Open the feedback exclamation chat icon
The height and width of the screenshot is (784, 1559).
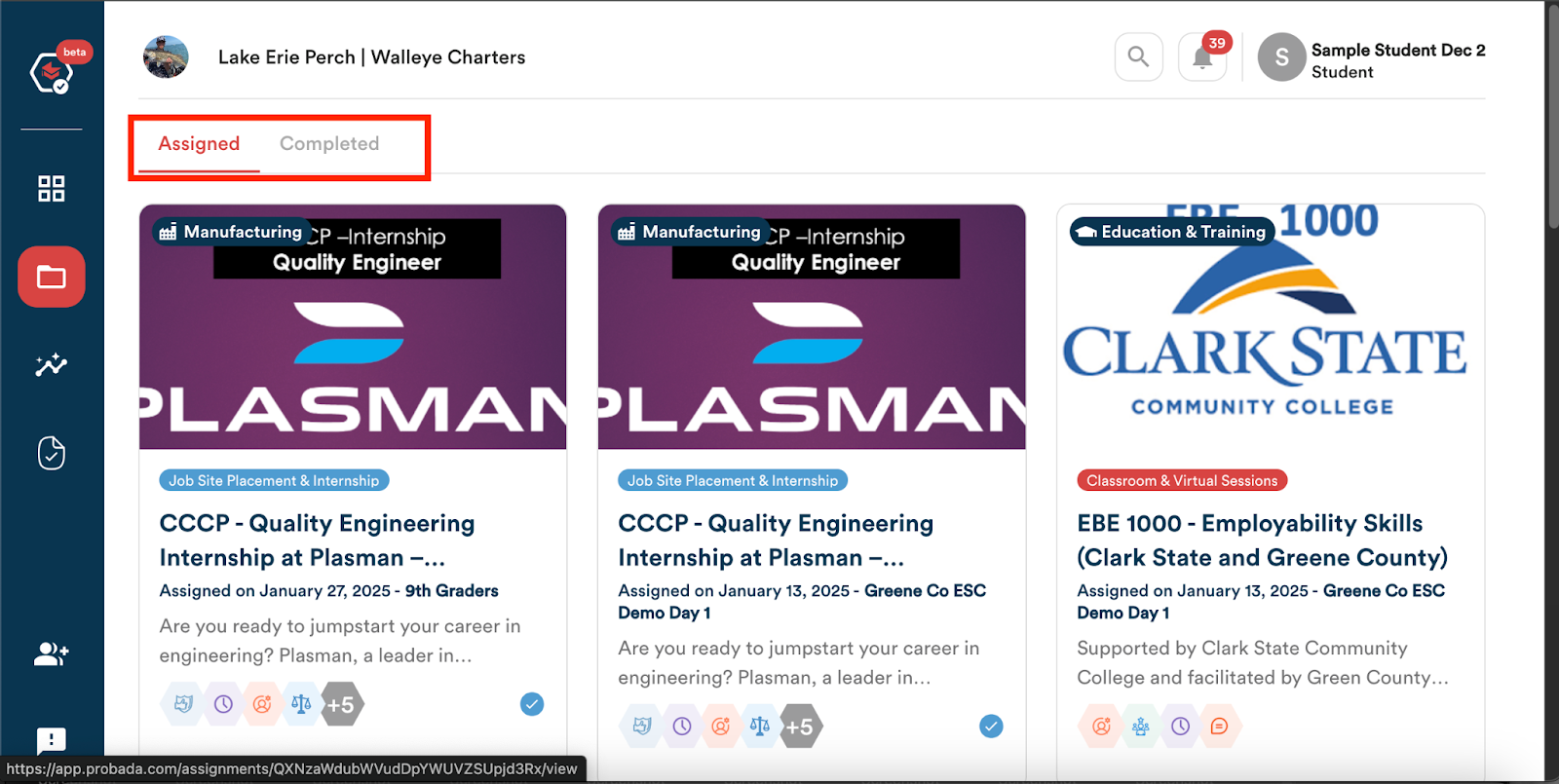point(52,741)
